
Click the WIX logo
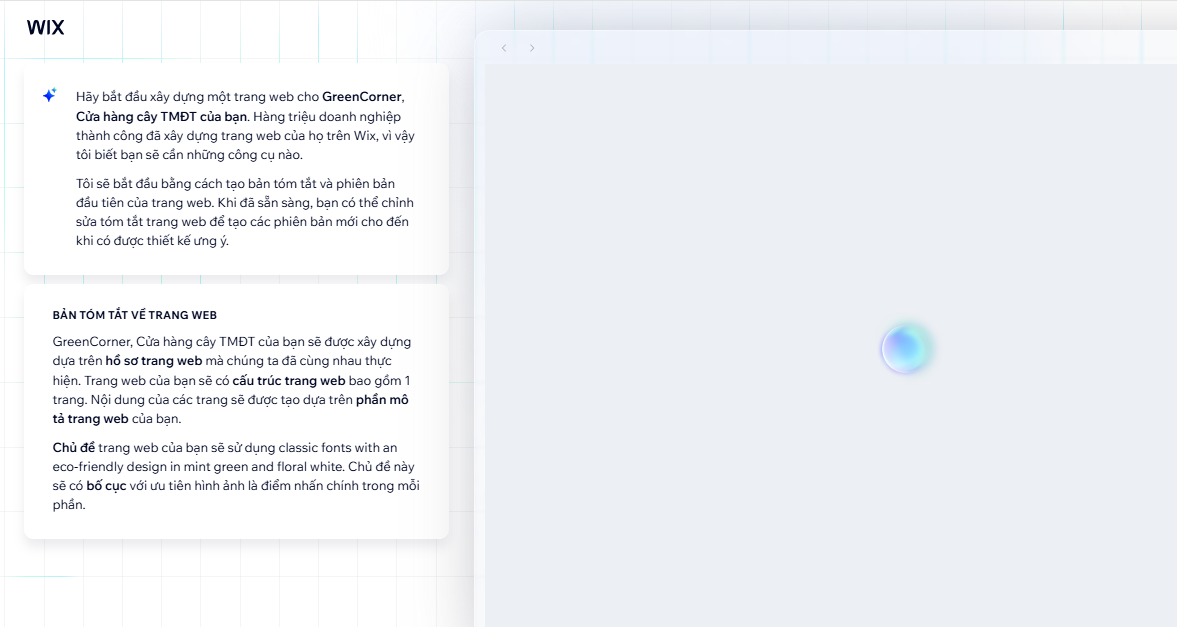pyautogui.click(x=45, y=28)
